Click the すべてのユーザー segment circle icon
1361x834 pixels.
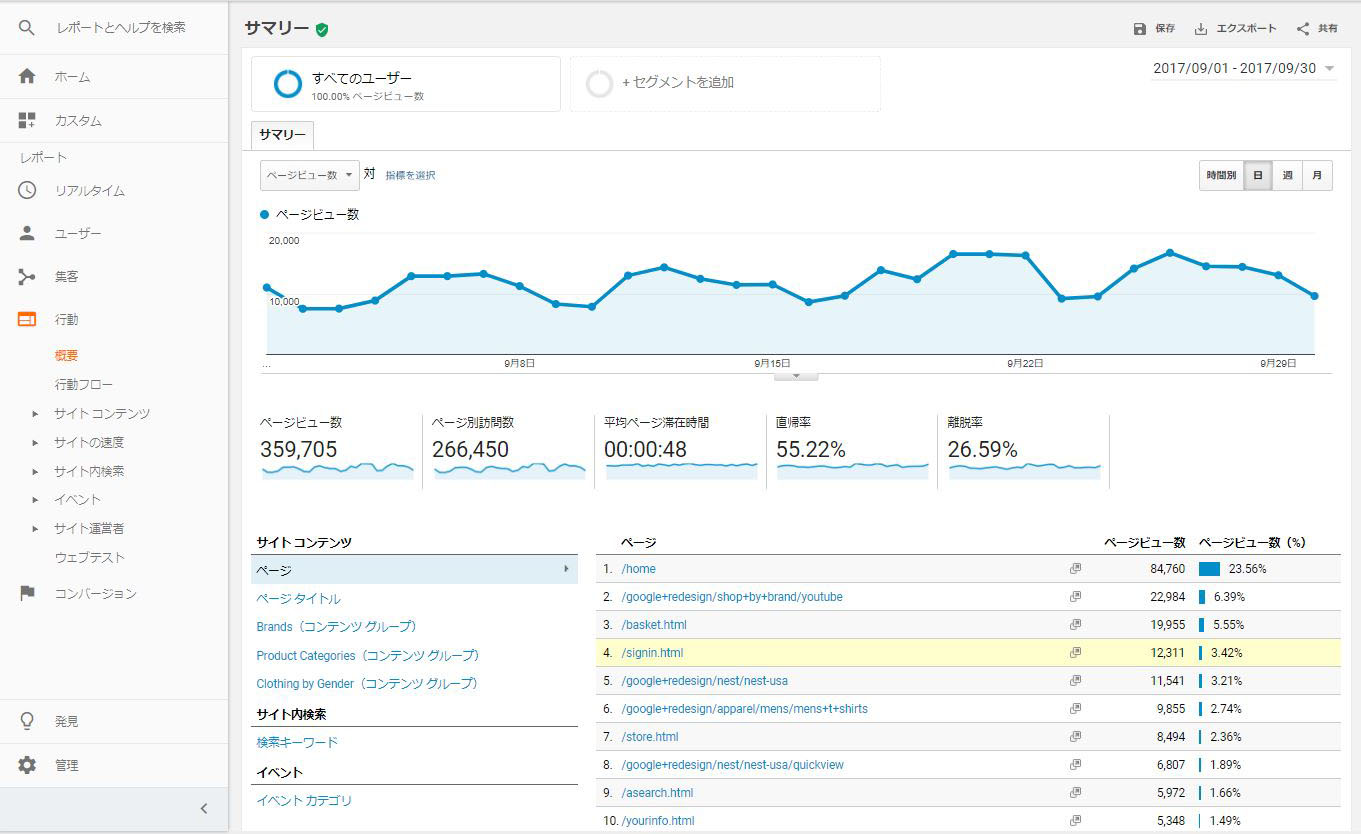288,84
